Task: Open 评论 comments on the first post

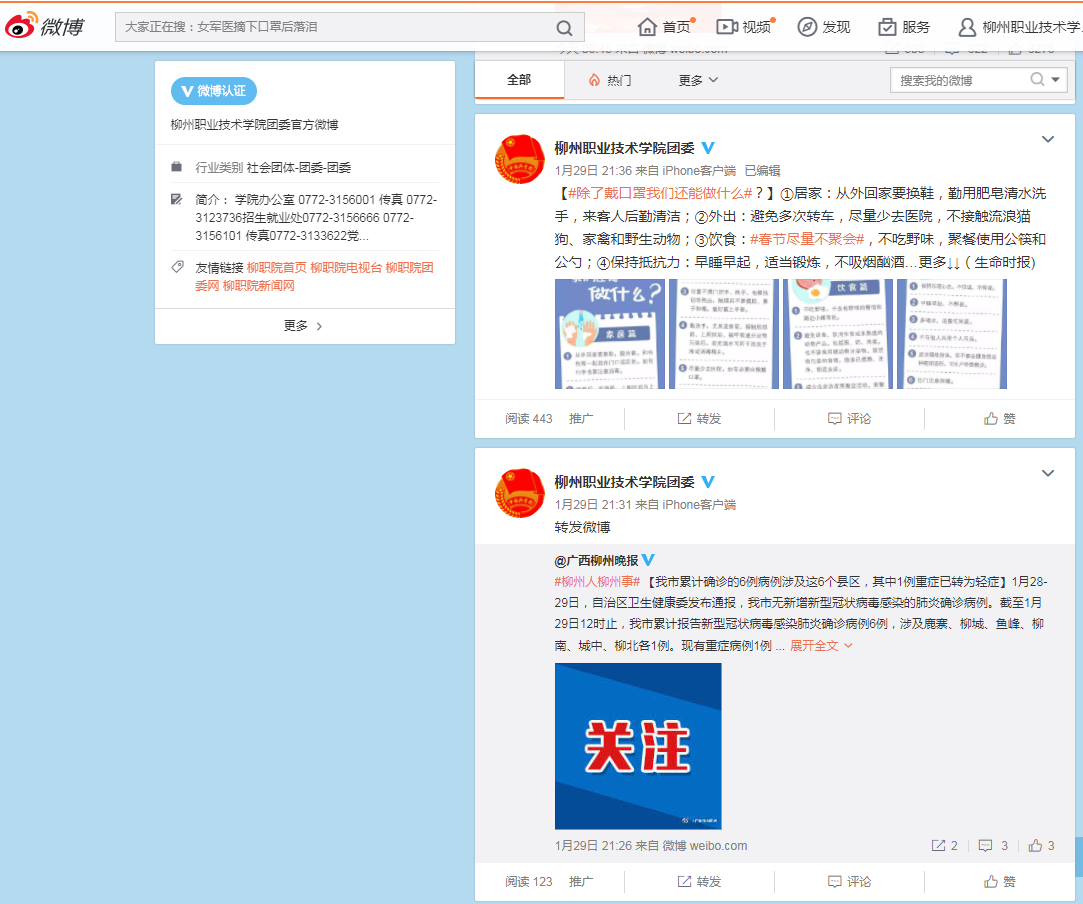Action: [849, 419]
